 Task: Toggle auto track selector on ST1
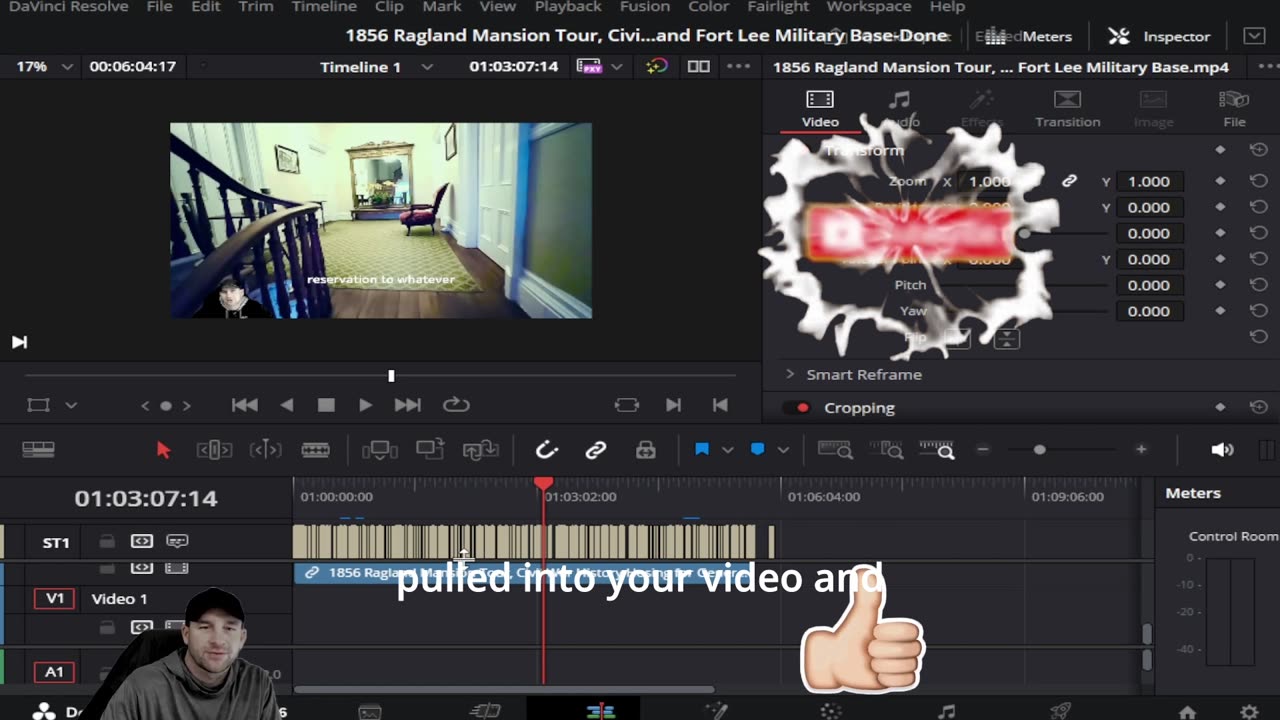(x=142, y=541)
